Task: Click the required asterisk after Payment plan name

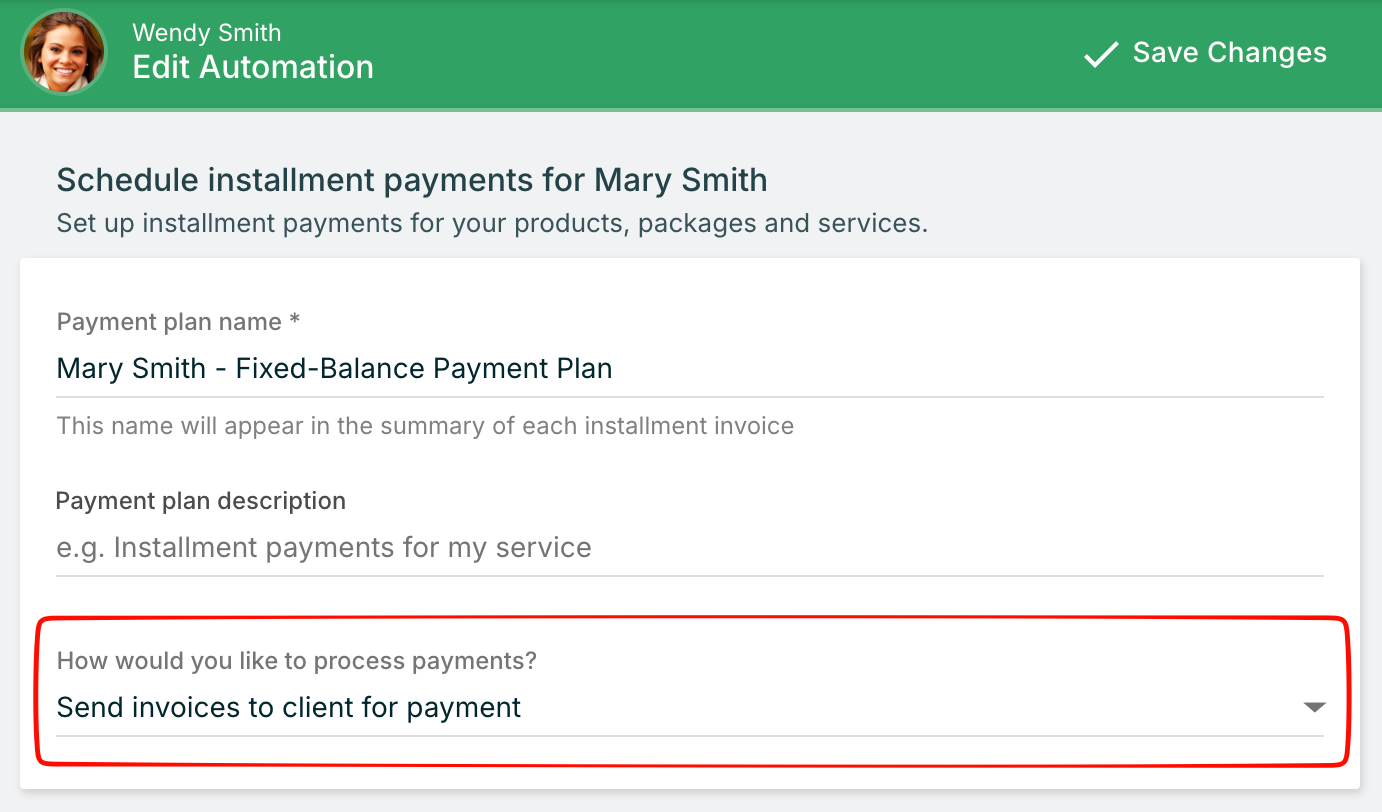Action: tap(294, 322)
